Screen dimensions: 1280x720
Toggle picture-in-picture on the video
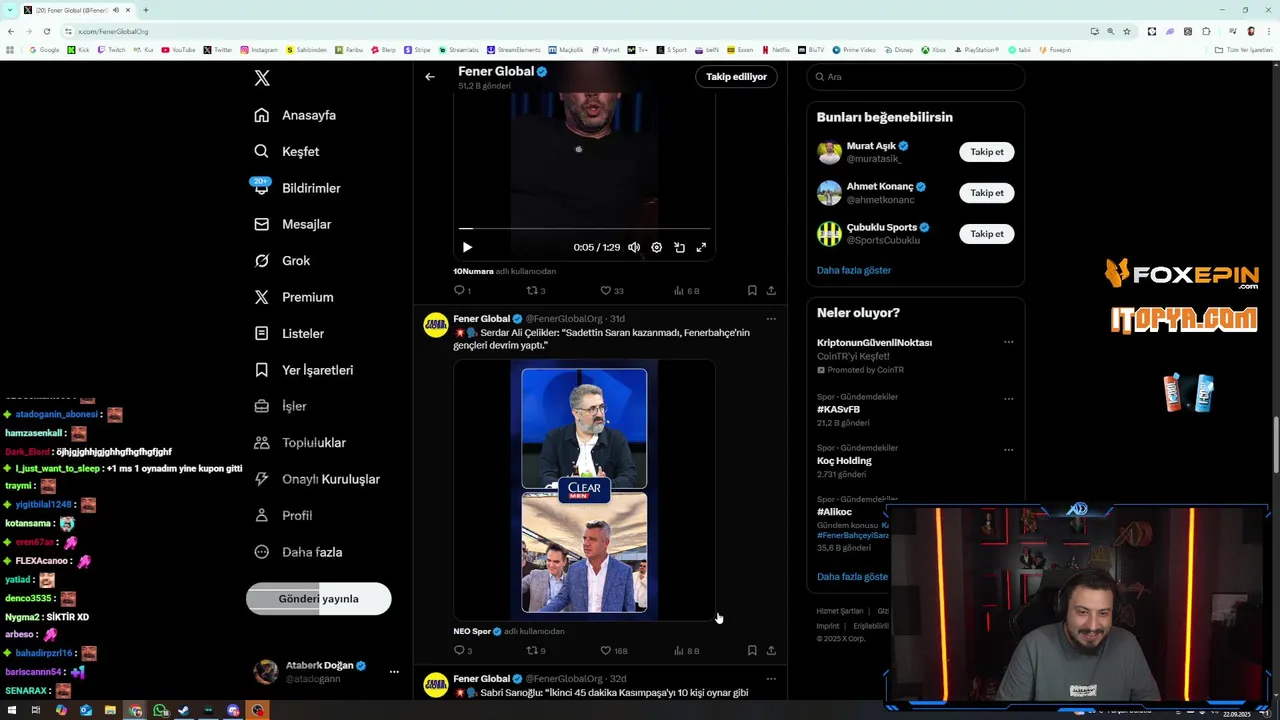point(679,247)
